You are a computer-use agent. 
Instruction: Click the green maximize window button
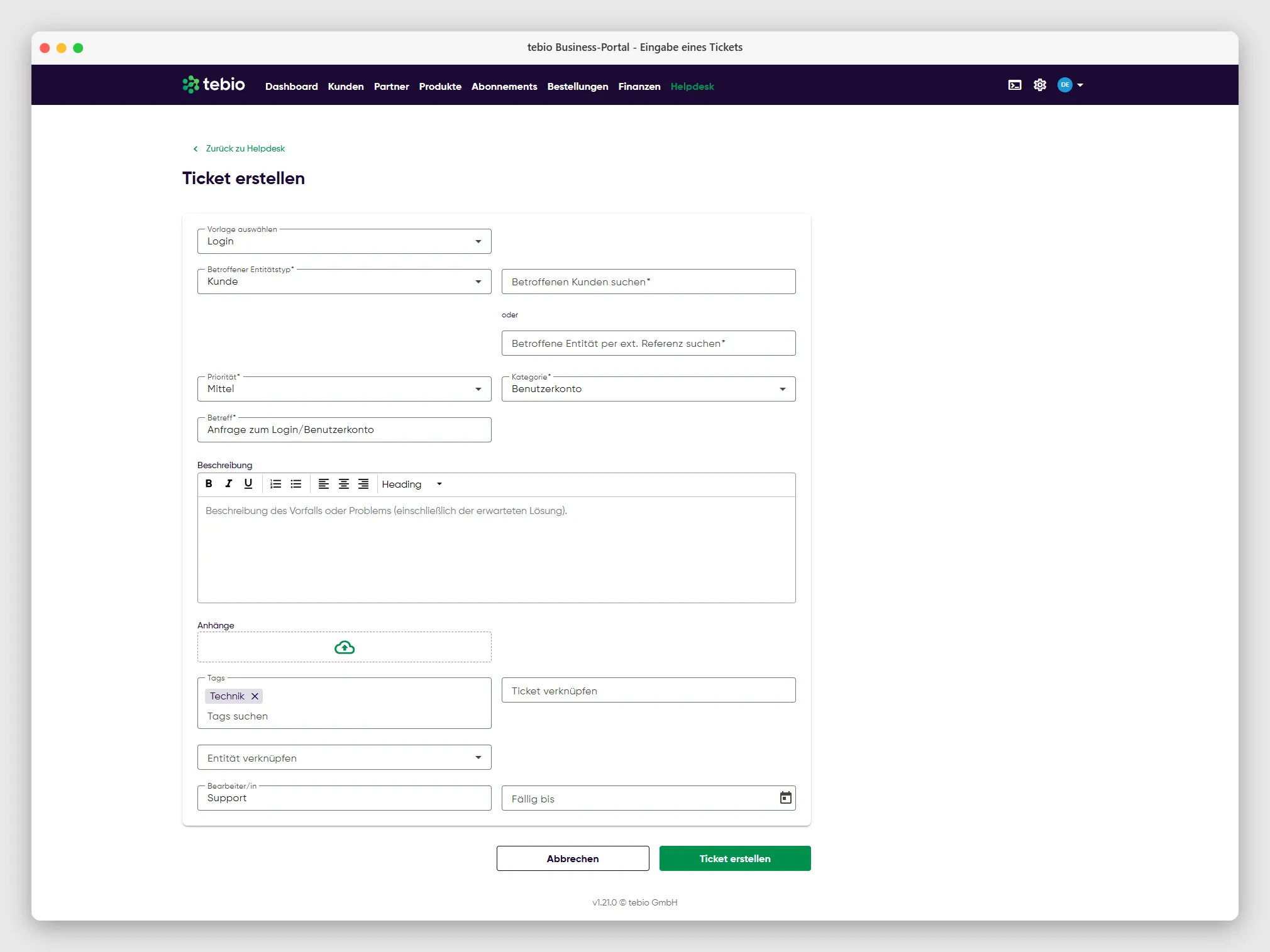(x=78, y=48)
